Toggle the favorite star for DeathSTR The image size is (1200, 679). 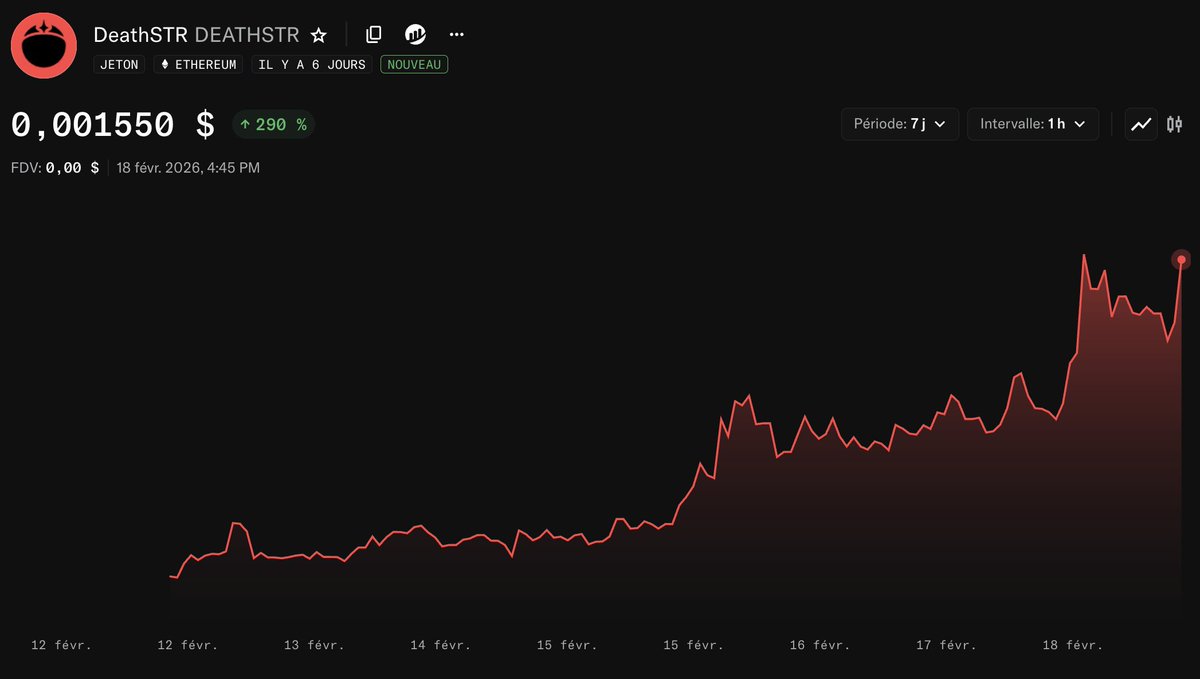coord(318,34)
